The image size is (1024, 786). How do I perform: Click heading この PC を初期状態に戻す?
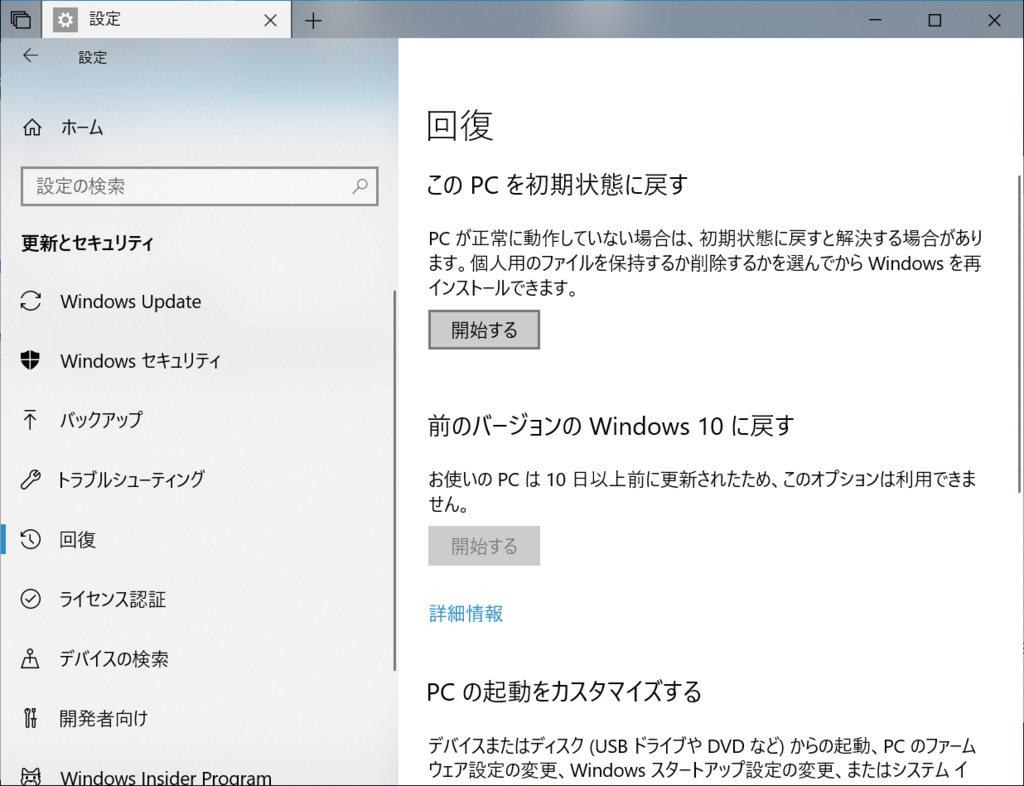point(558,185)
